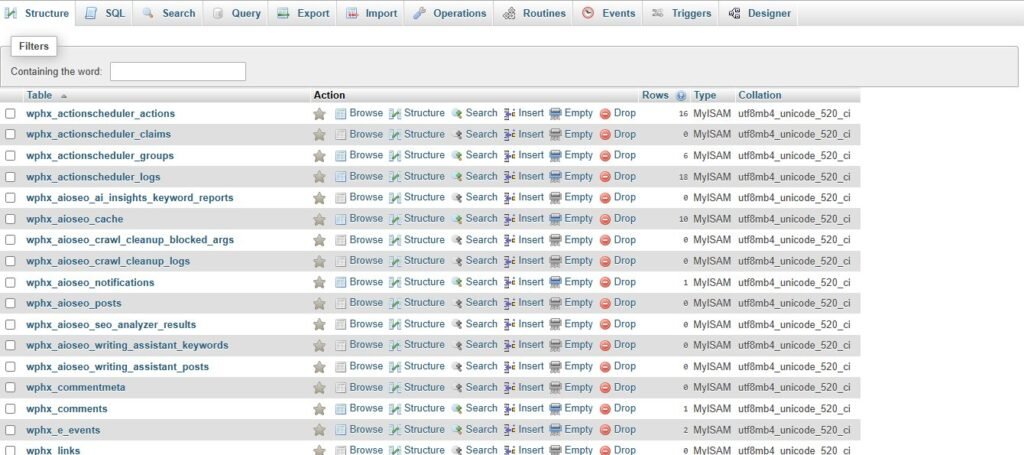Open the Triggers tab
This screenshot has width=1024, height=455.
pos(681,13)
